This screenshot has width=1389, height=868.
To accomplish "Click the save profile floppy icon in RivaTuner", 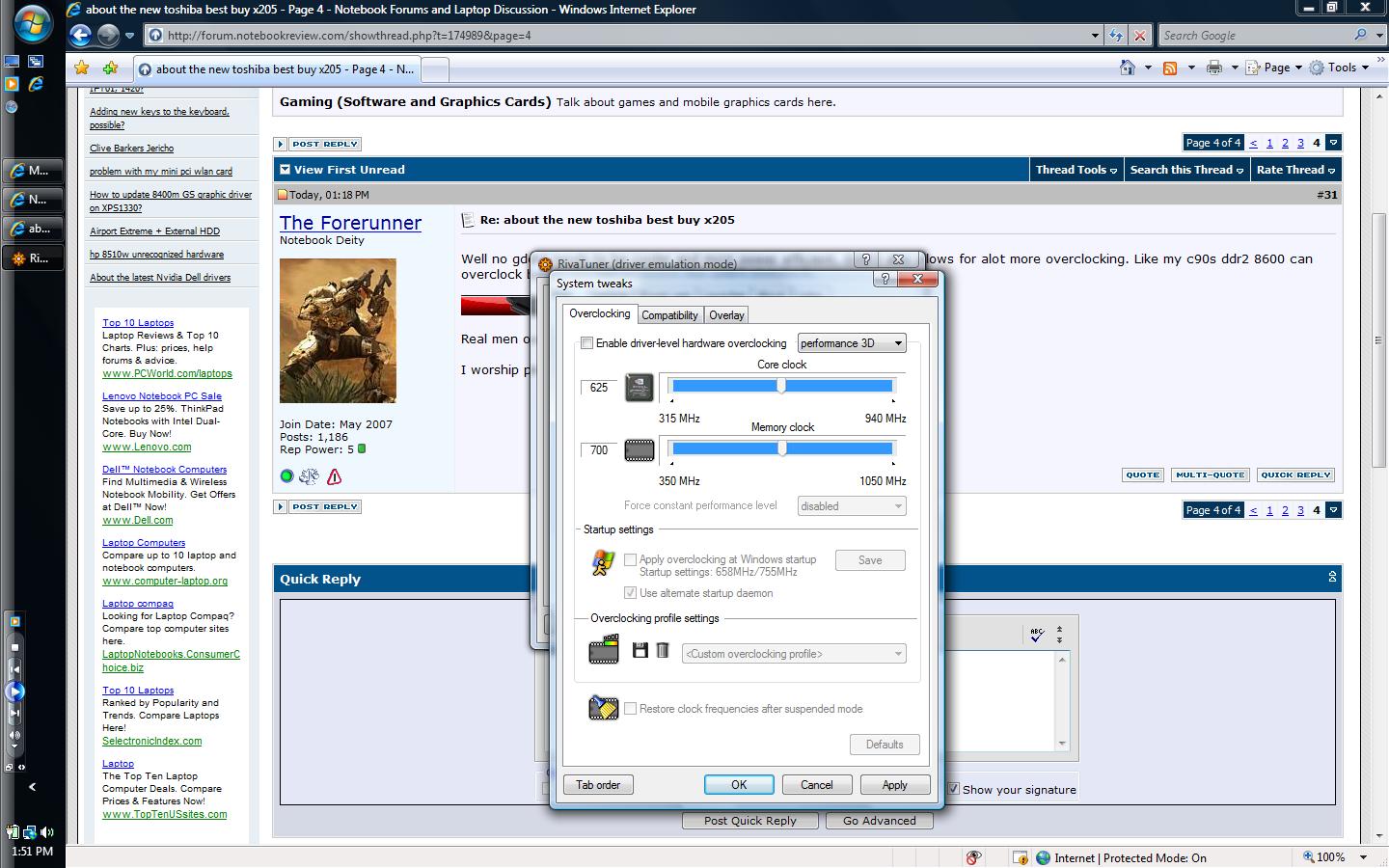I will pyautogui.click(x=640, y=651).
